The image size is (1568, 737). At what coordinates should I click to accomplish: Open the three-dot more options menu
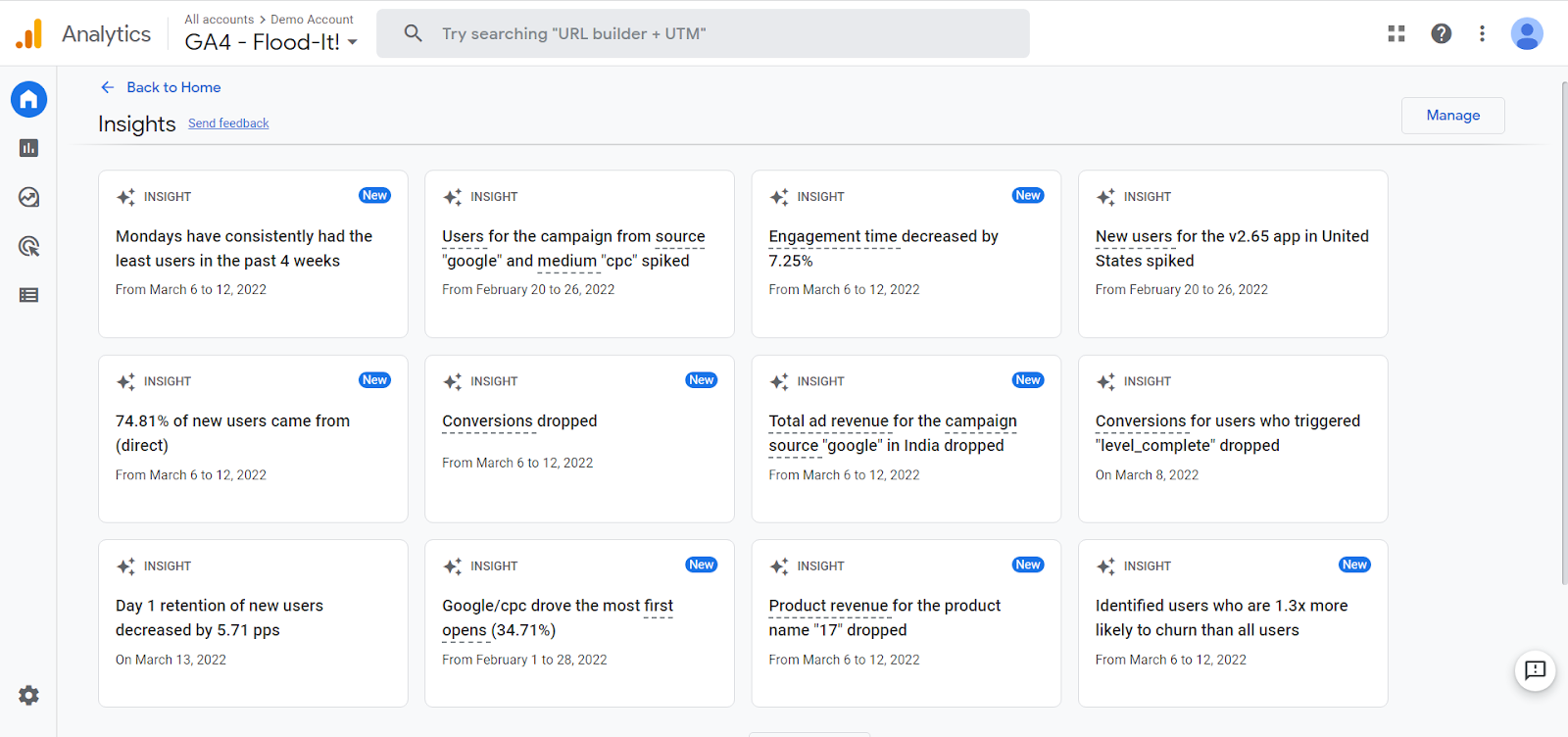coord(1482,33)
